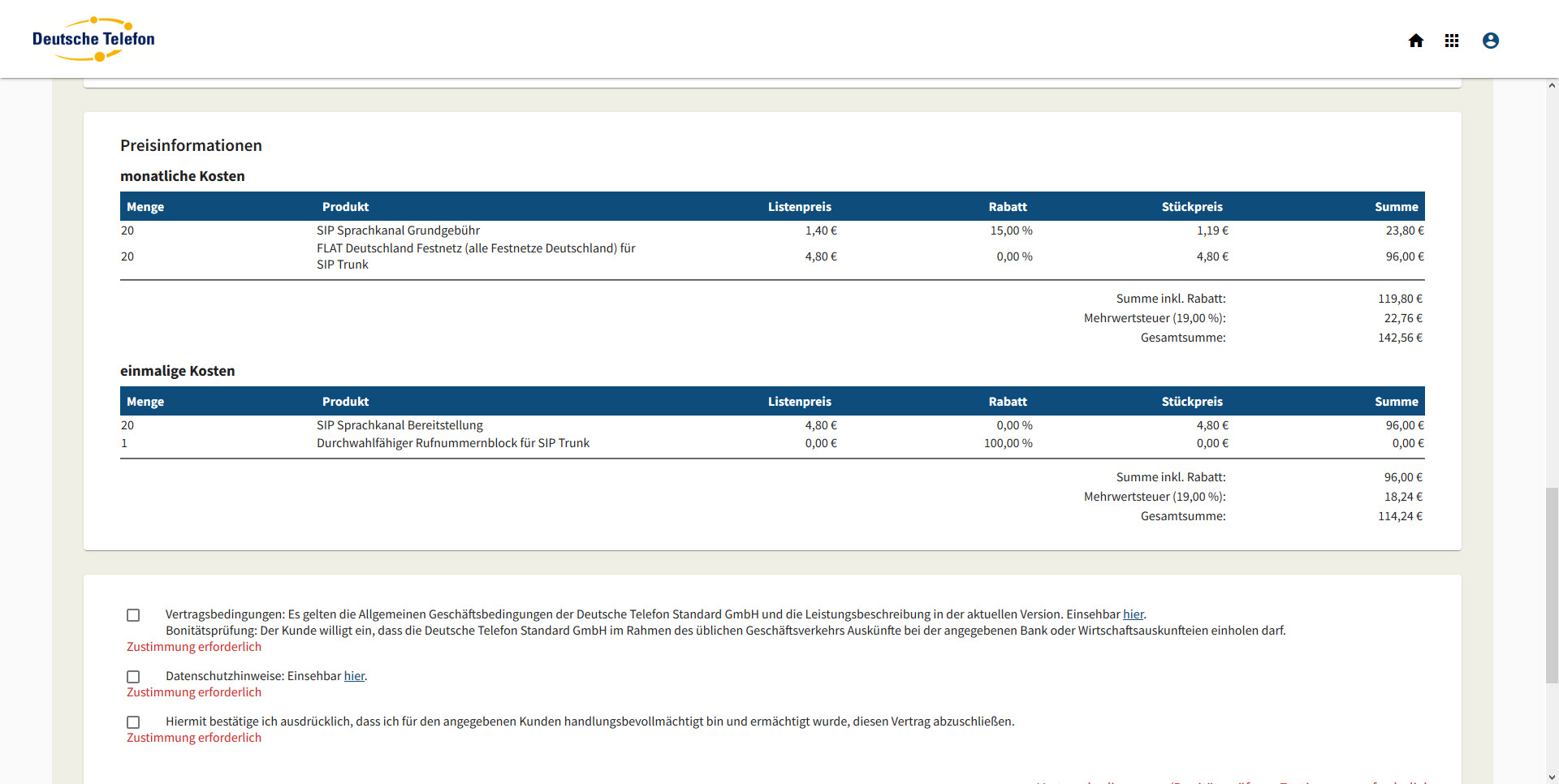The image size is (1559, 784).
Task: Click the 119,80 € Summe inkl. Rabatt
Action: (x=1400, y=299)
